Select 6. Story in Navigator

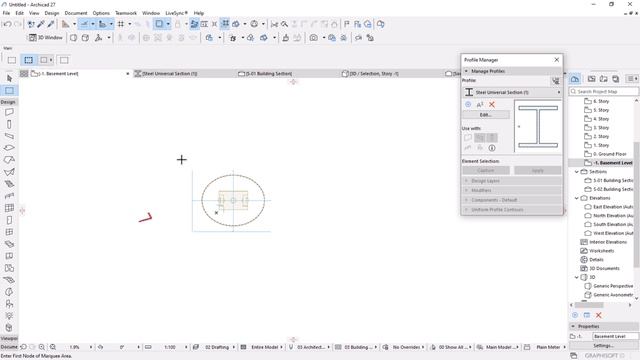point(597,101)
